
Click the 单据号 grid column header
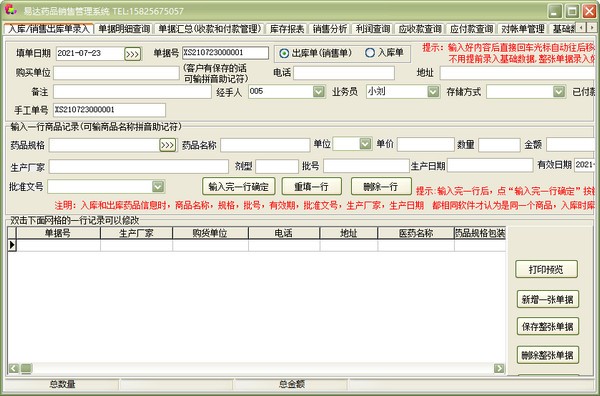pyautogui.click(x=58, y=233)
